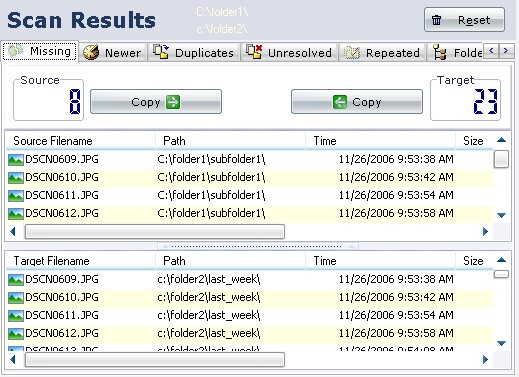This screenshot has width=519, height=377.
Task: Click the source list Size column header
Action: click(474, 141)
